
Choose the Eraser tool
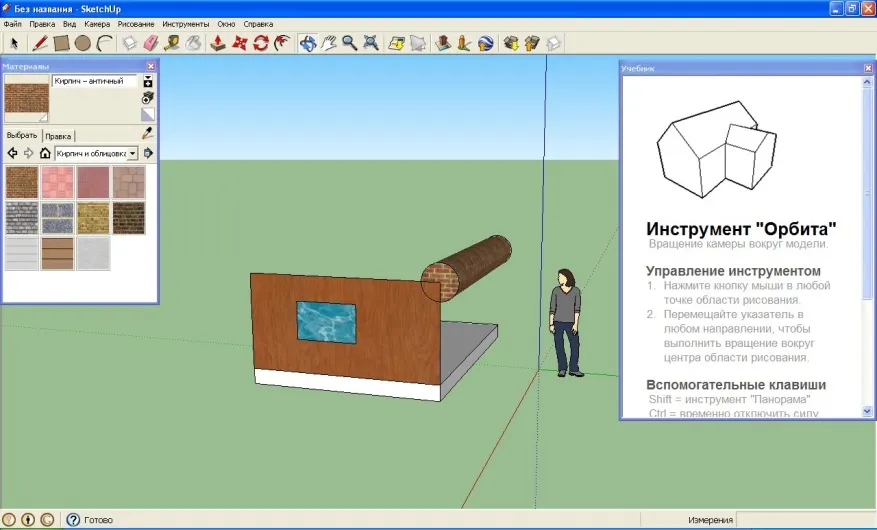(151, 43)
